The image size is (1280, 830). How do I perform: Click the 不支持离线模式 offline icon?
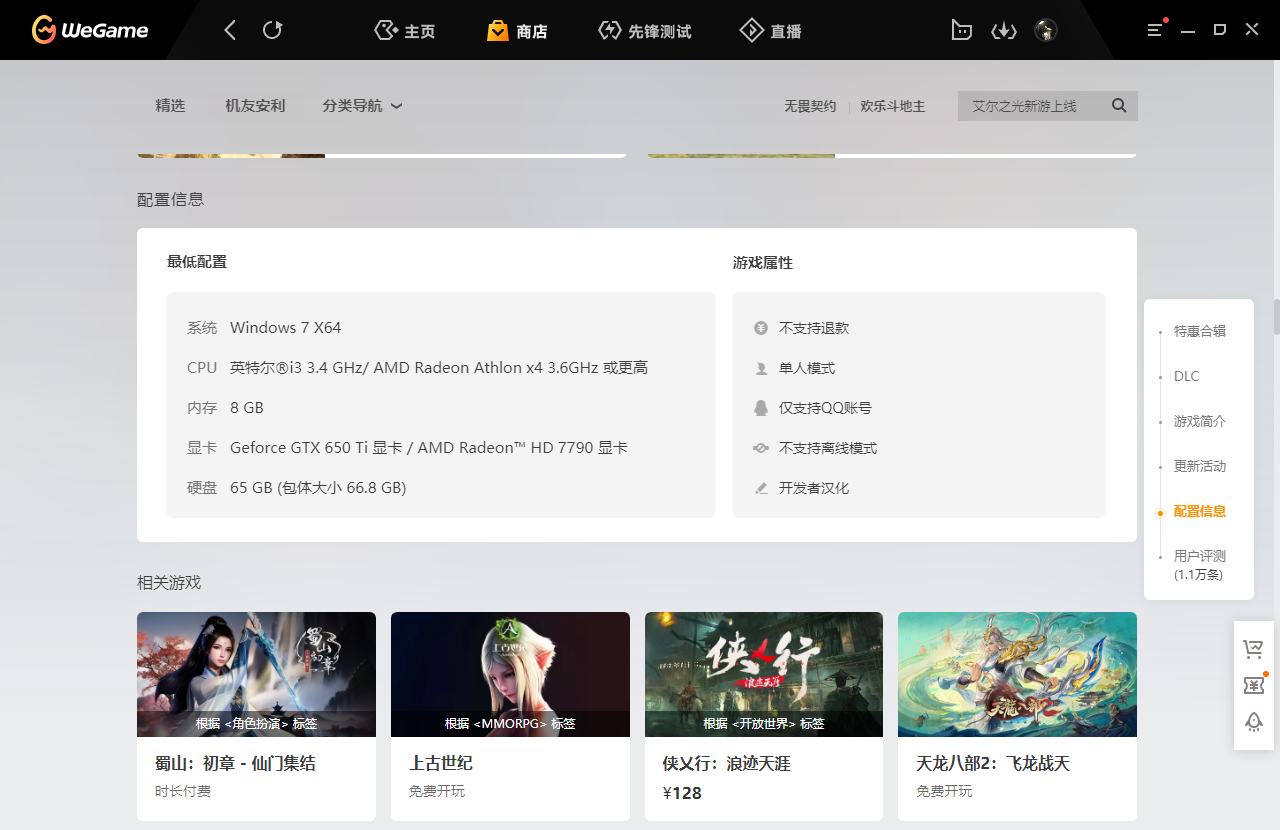[761, 448]
